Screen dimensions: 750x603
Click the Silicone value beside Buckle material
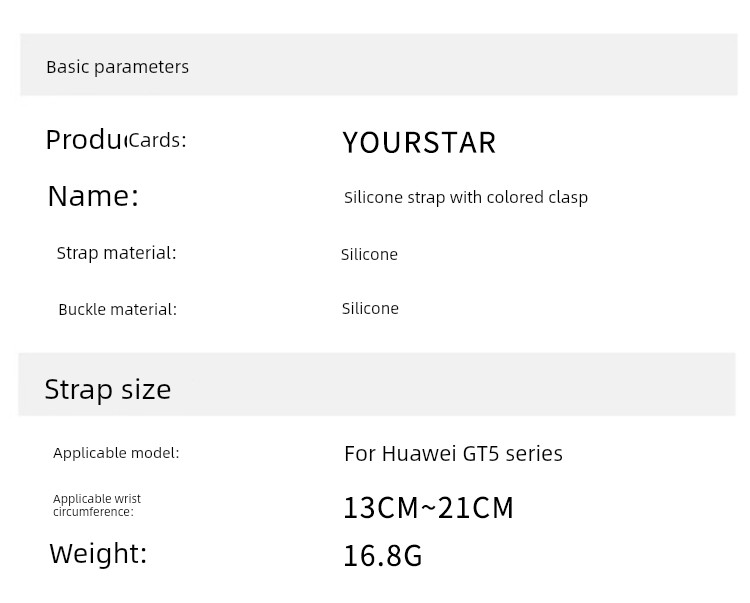(370, 308)
